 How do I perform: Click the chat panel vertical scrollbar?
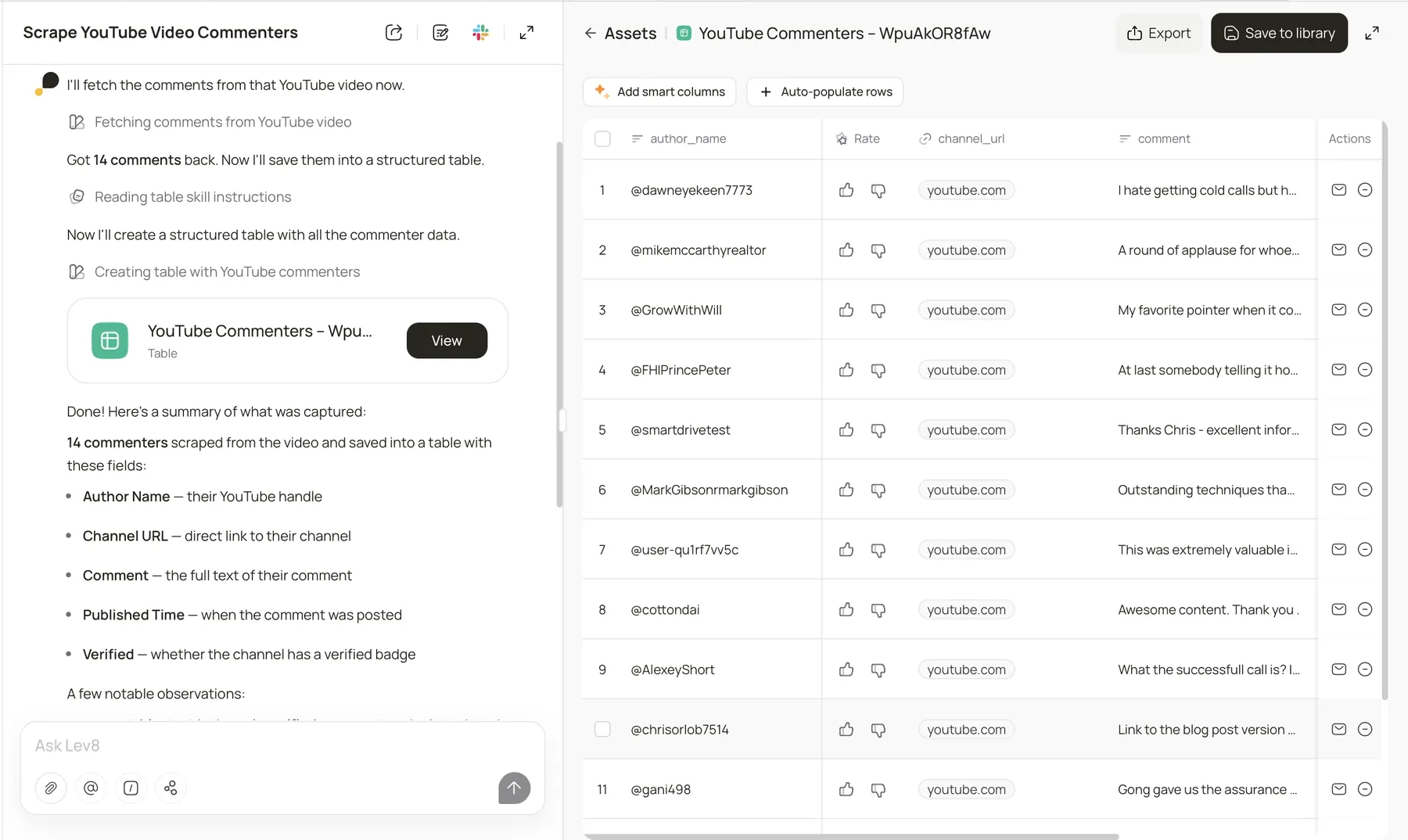pyautogui.click(x=559, y=325)
